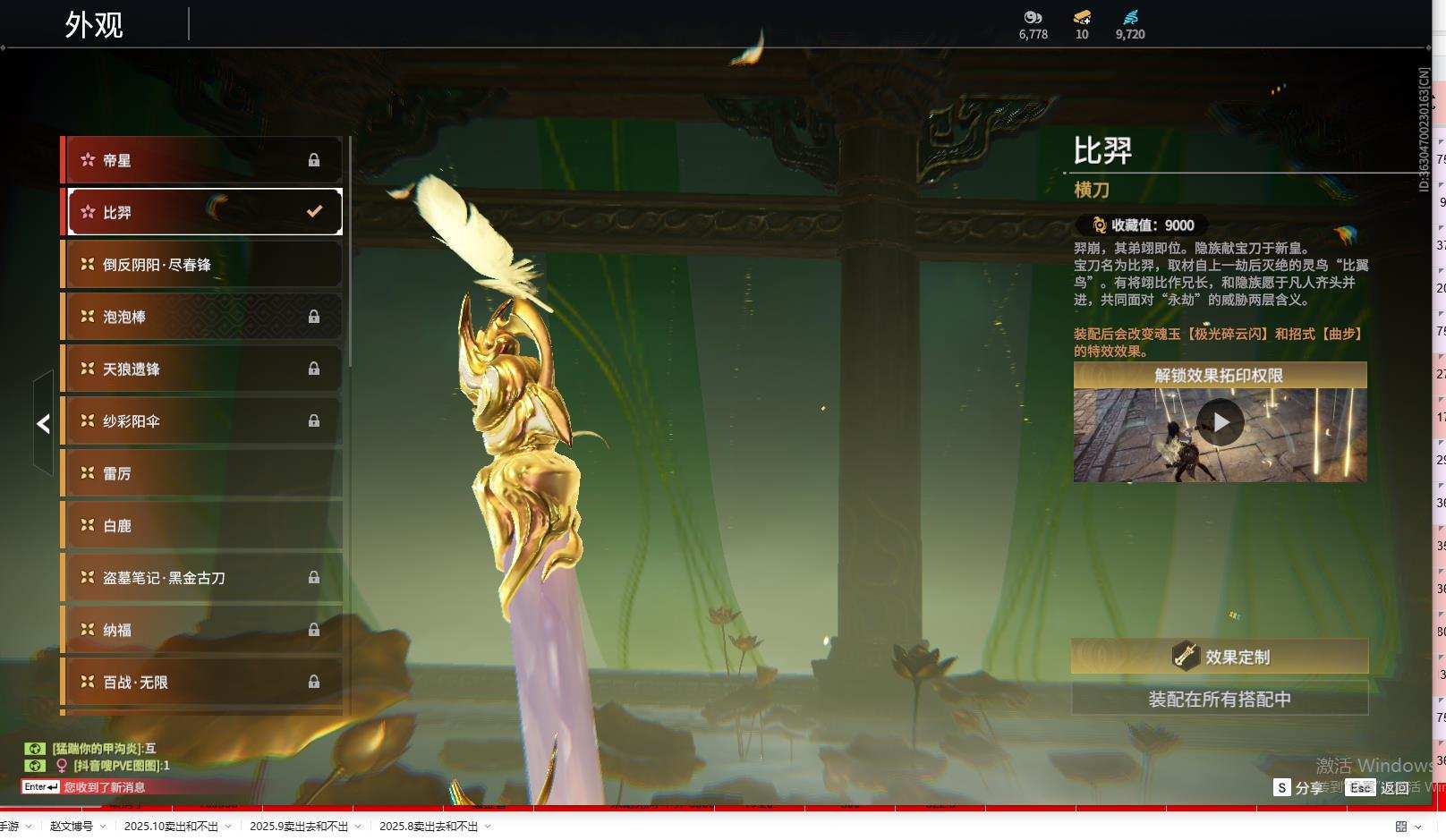Viewport: 1446px width, 840px height.
Task: Click the blue feather currency icon
Action: coord(1130,17)
